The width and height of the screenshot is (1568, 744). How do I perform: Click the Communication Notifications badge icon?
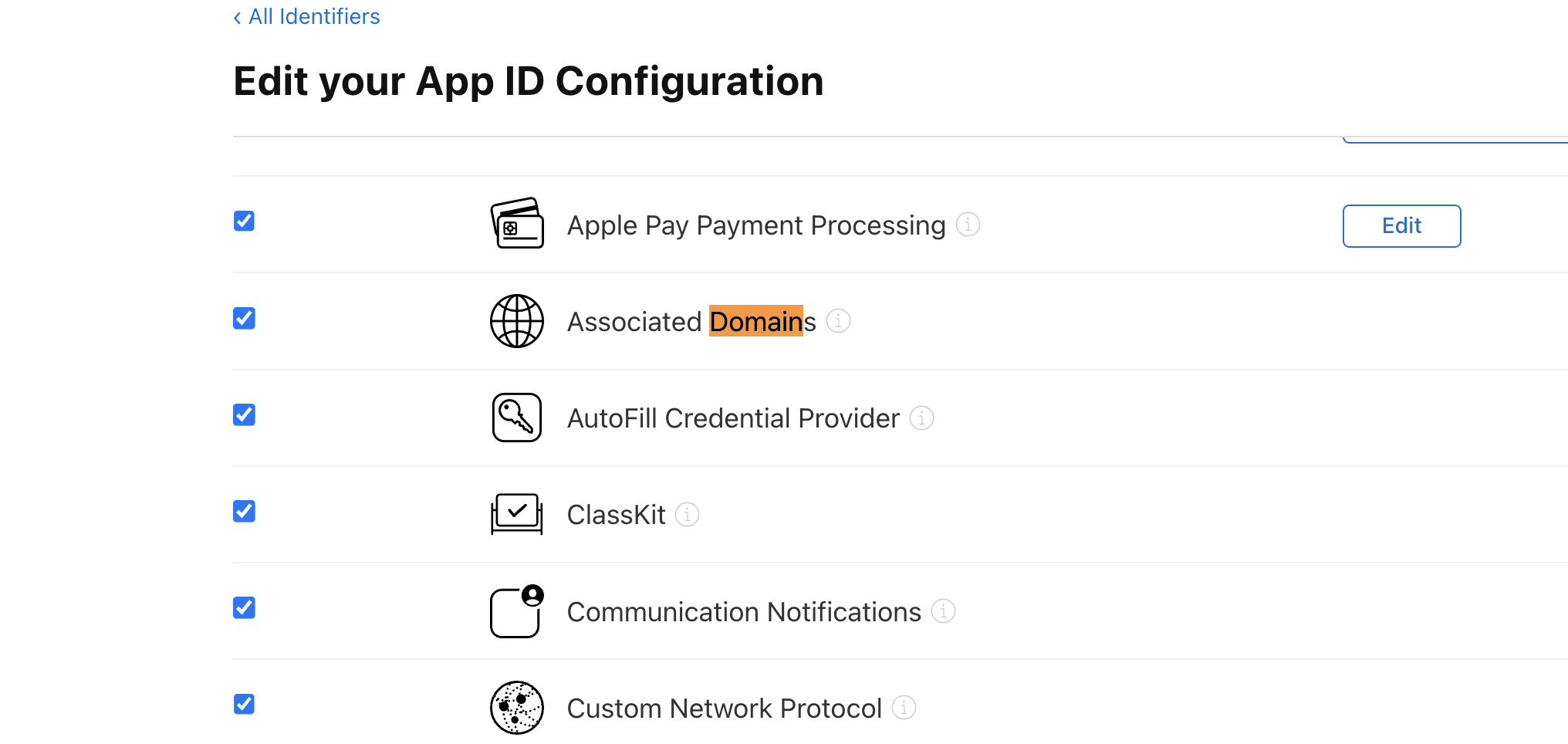[517, 611]
